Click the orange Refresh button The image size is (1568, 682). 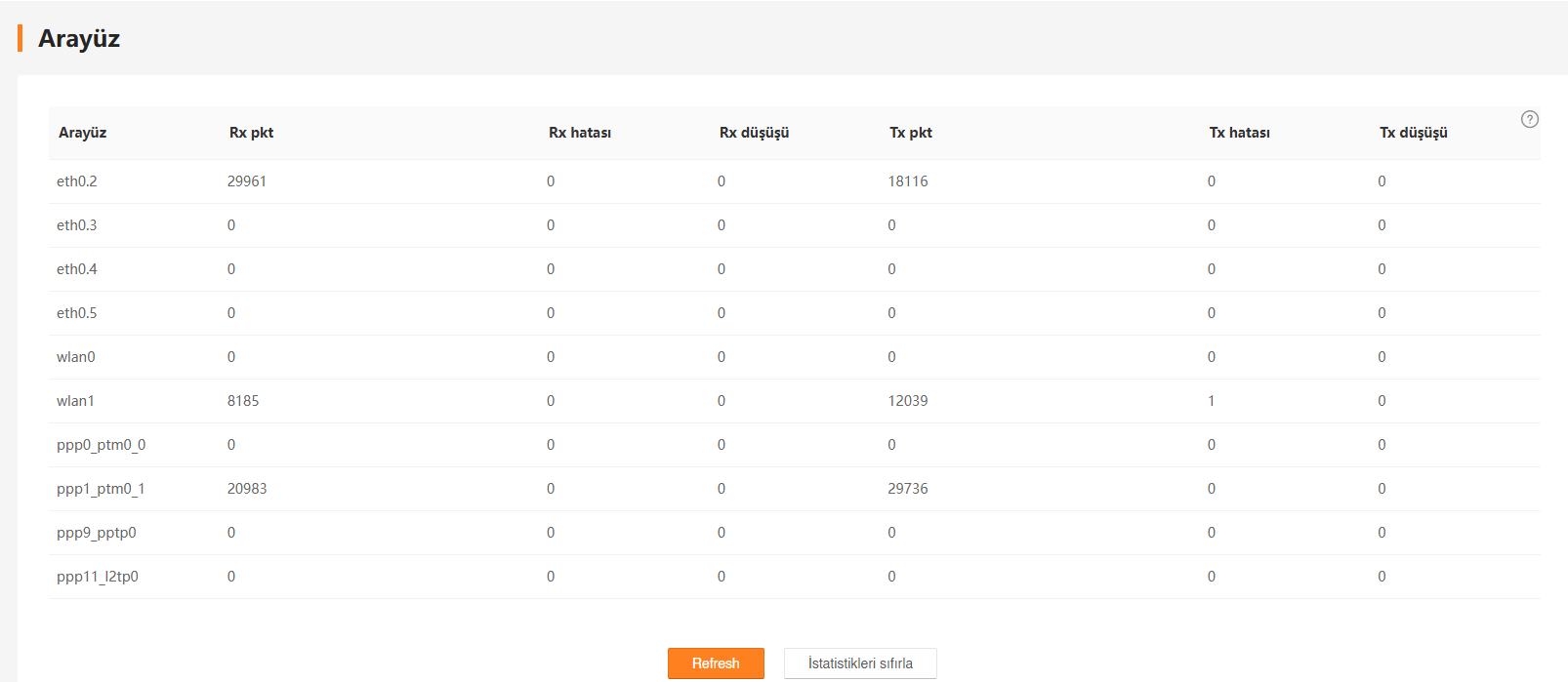(716, 663)
